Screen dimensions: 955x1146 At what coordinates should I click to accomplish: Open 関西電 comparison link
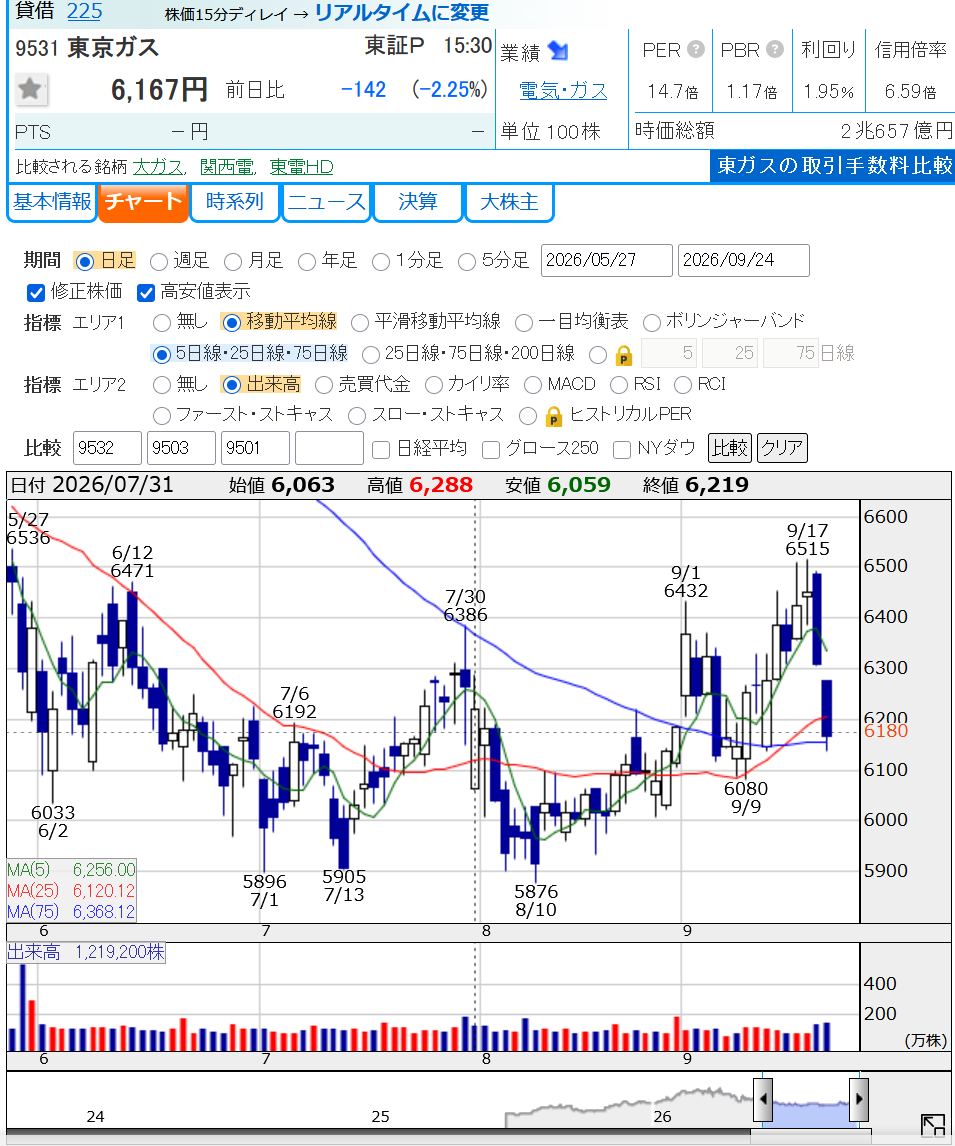click(x=227, y=167)
